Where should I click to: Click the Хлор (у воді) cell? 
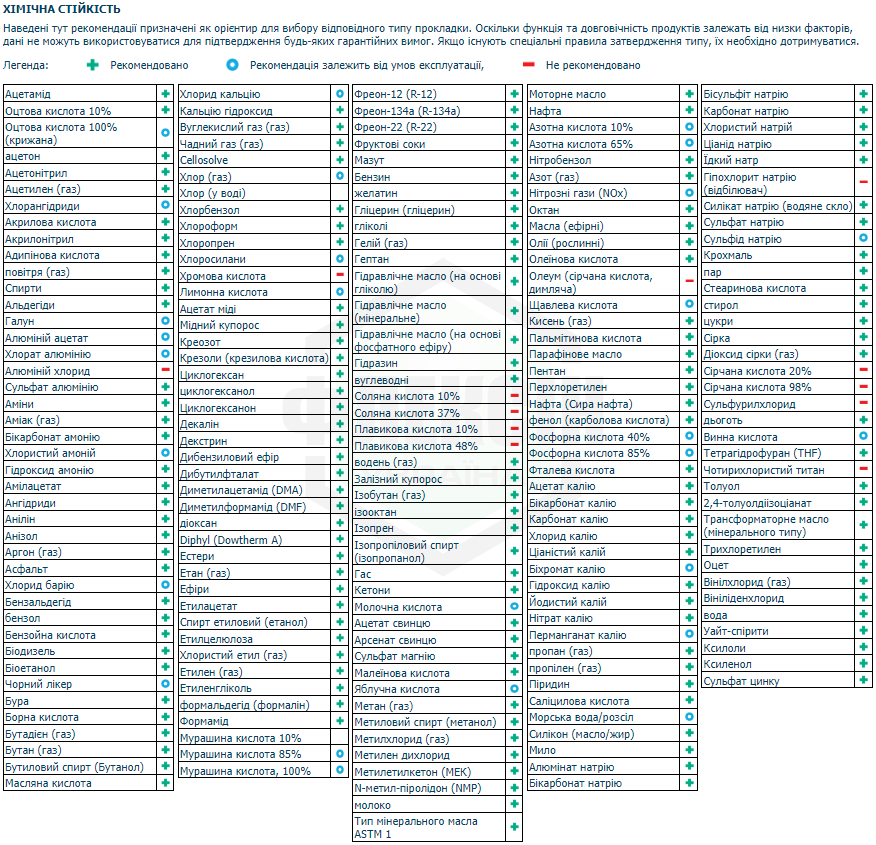click(255, 193)
